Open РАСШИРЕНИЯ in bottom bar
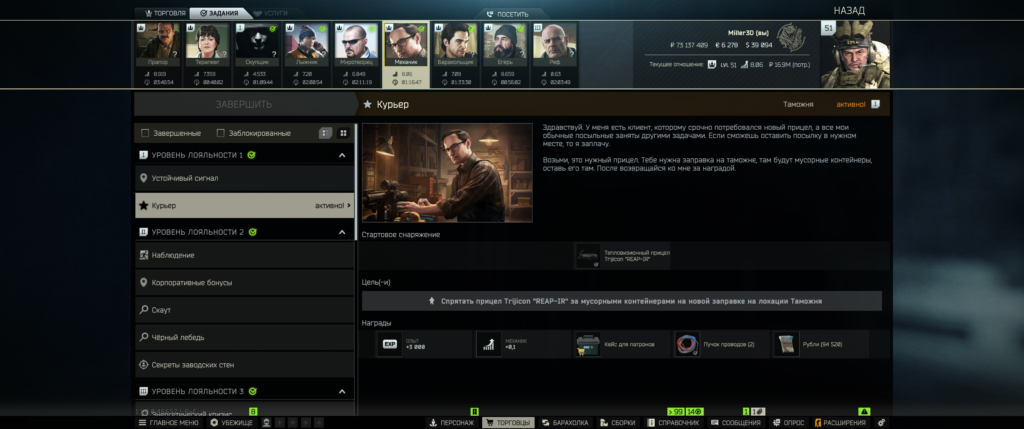1024x429 pixels. pyautogui.click(x=840, y=423)
